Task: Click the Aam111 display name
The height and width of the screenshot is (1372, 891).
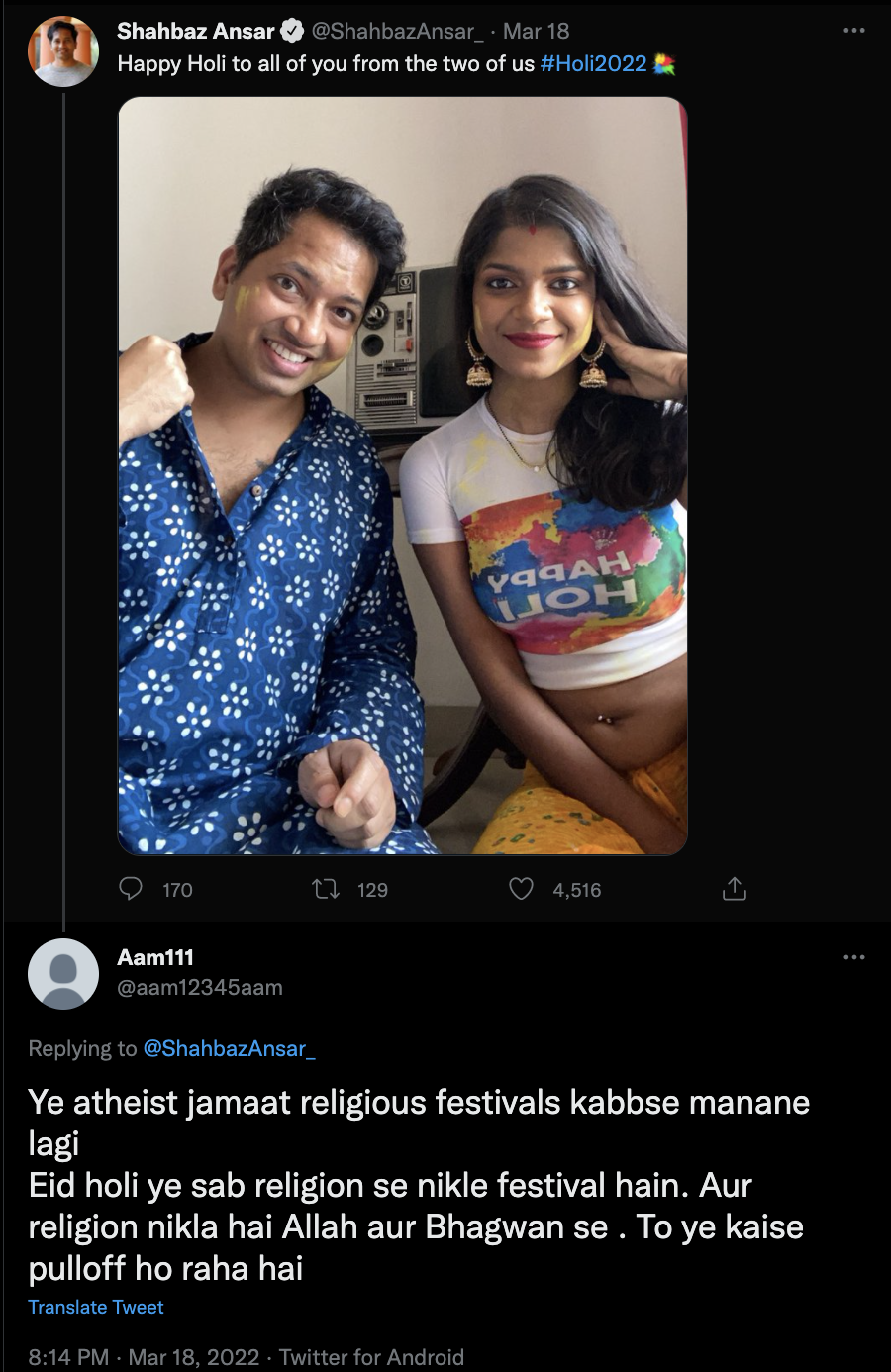Action: pos(155,957)
